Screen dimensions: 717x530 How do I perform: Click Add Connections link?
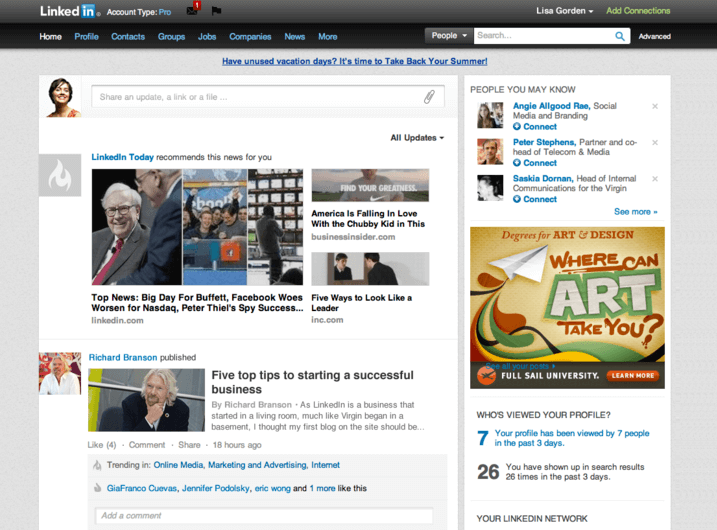point(638,11)
